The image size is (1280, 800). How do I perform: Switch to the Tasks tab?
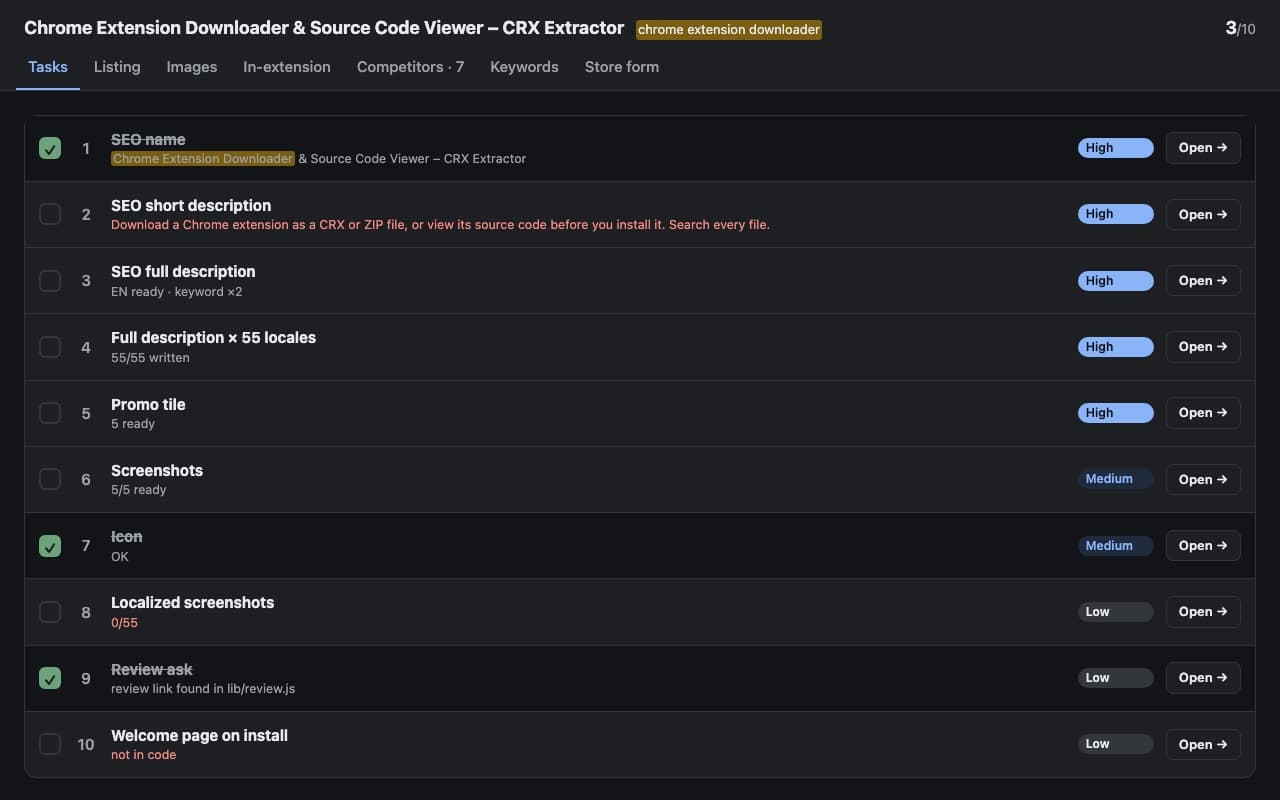click(48, 67)
